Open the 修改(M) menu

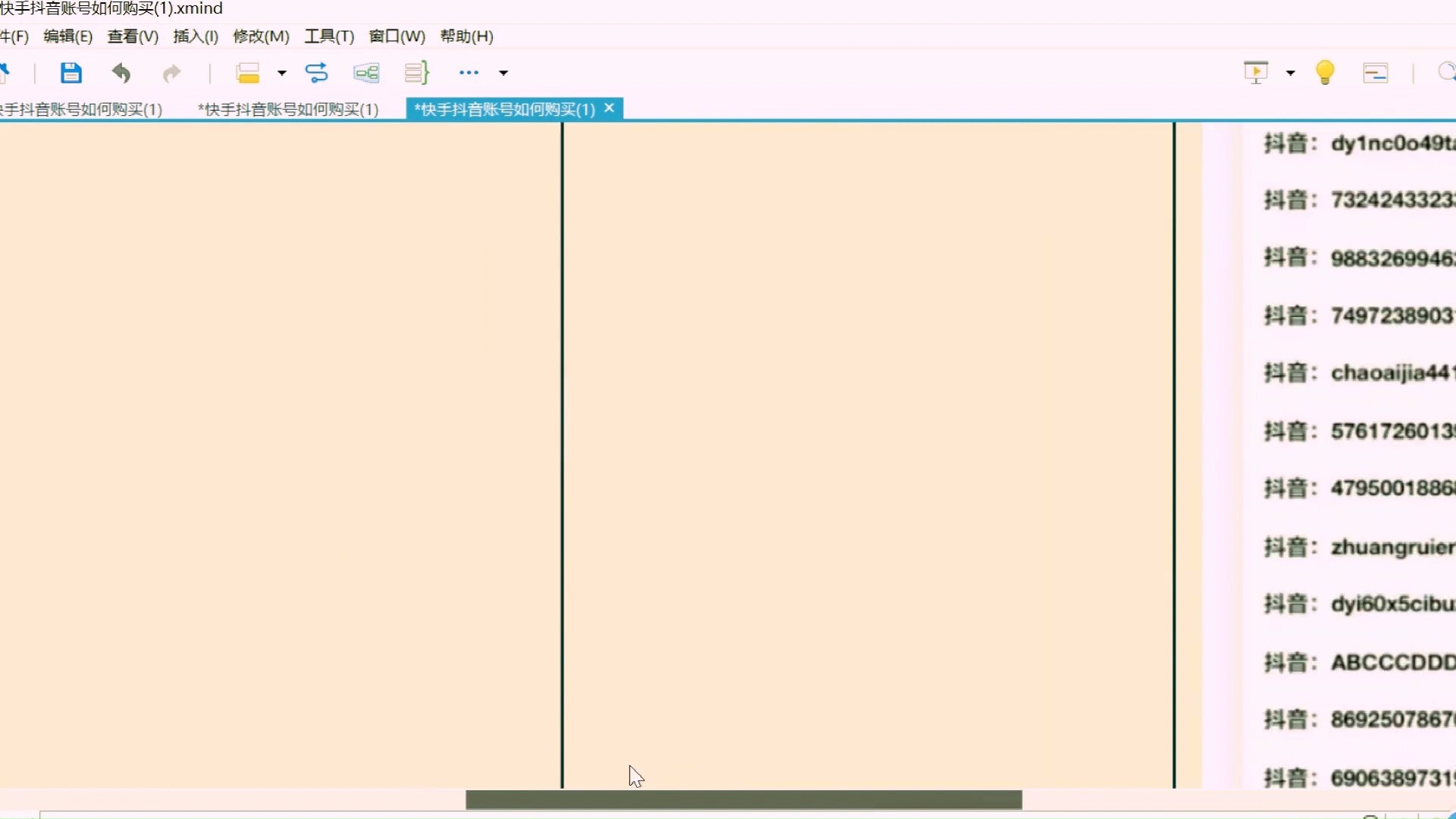[261, 36]
